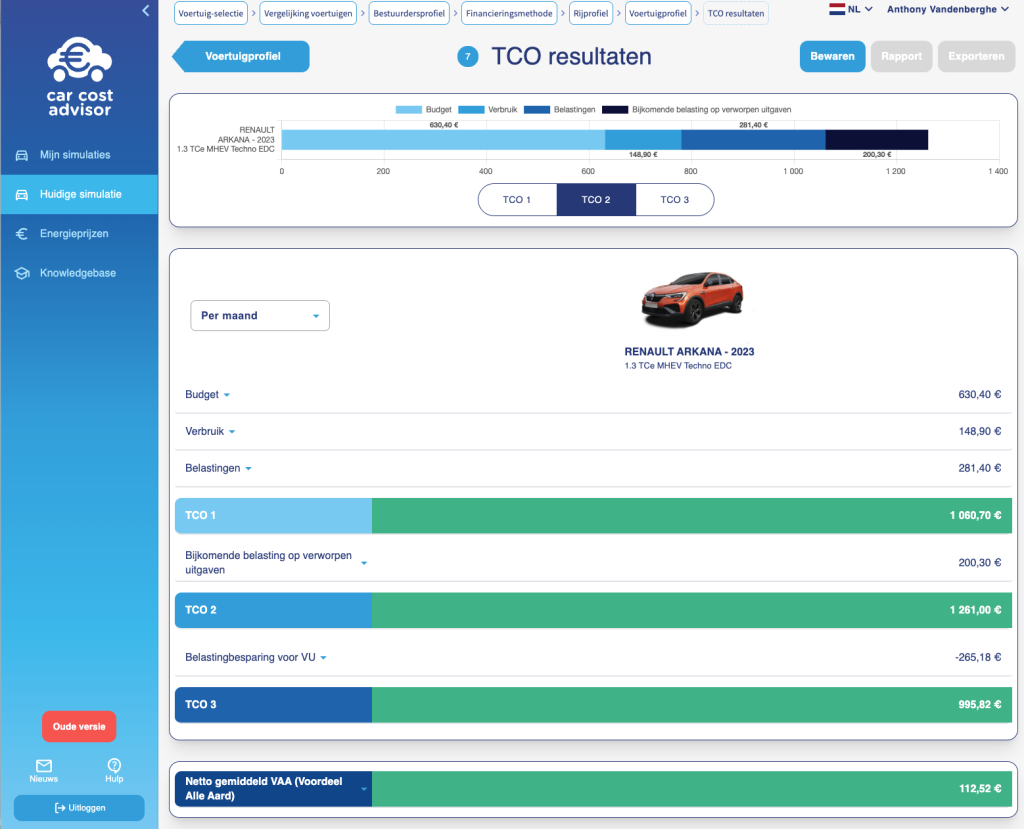Screen dimensions: 1024x829
Task: Select the TCO 2 chart option
Action: coord(596,200)
